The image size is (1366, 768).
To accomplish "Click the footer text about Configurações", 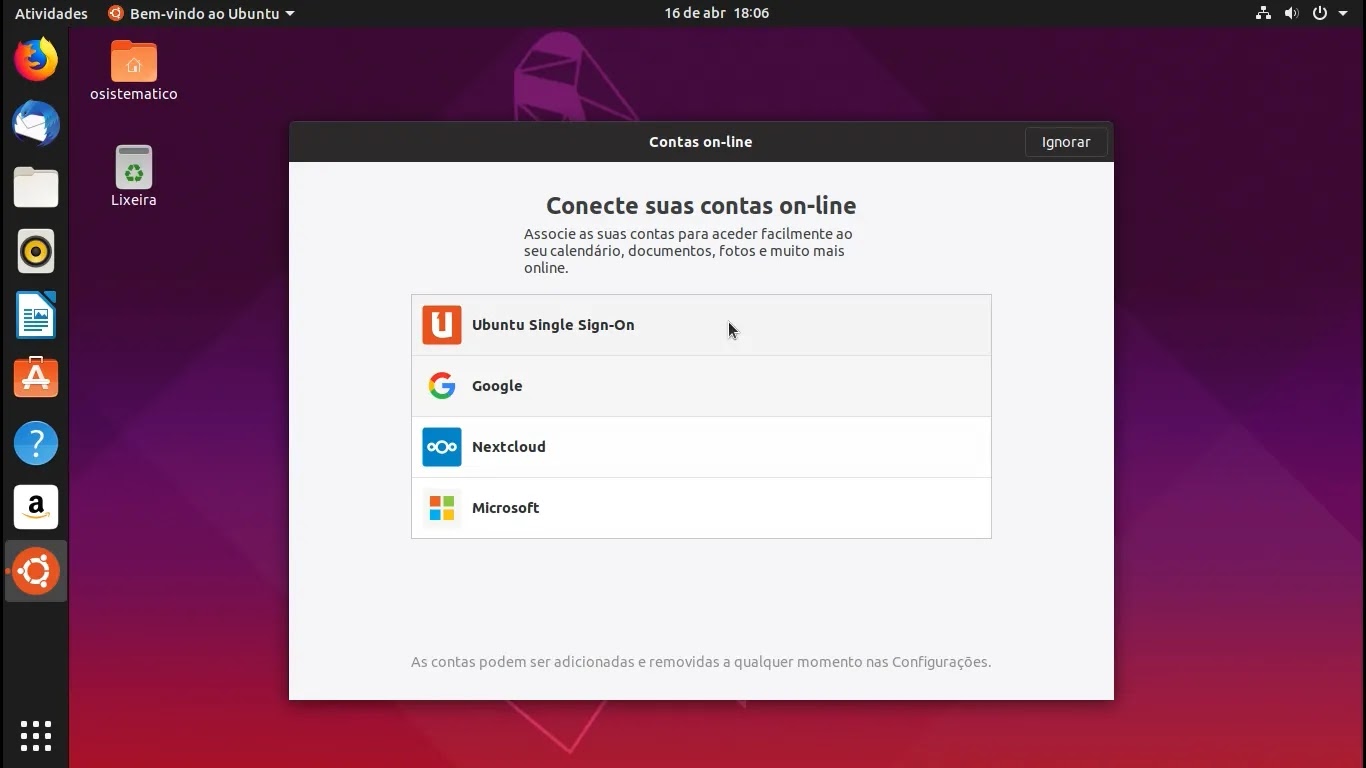I will tap(701, 662).
